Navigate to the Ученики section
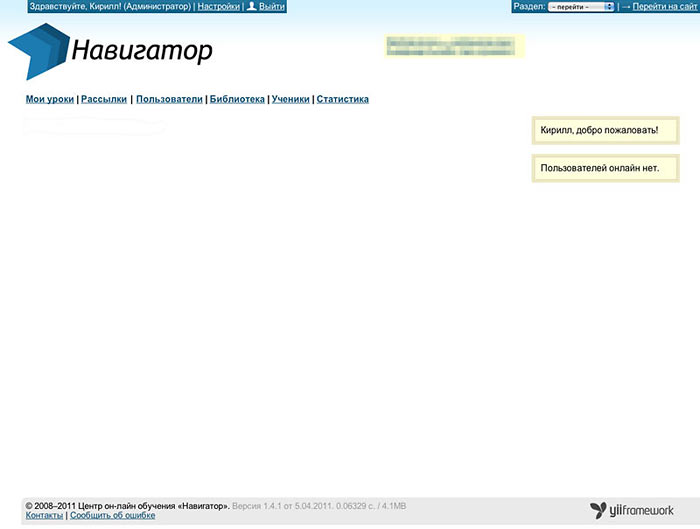The width and height of the screenshot is (700, 529). 290,99
